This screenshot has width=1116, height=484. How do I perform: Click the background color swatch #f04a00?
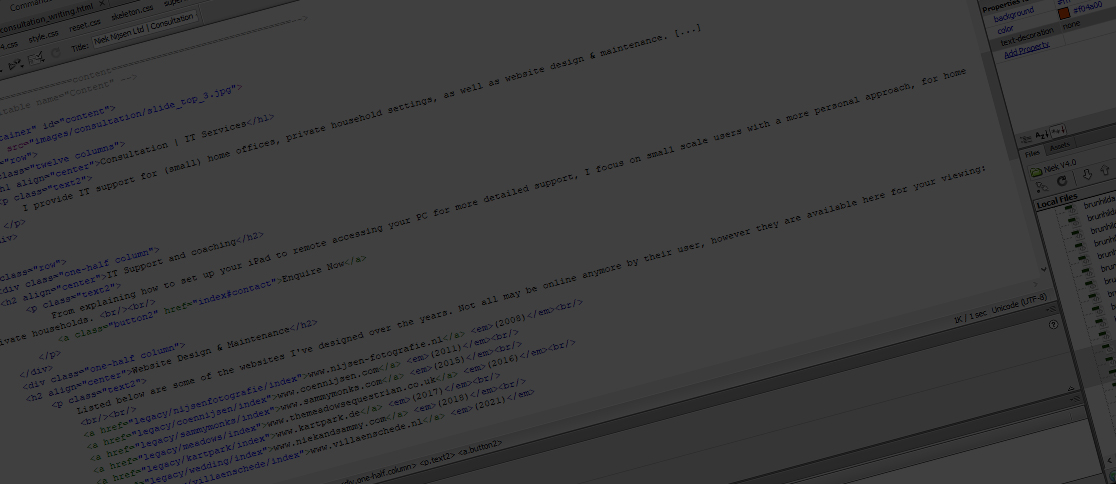click(x=1063, y=14)
